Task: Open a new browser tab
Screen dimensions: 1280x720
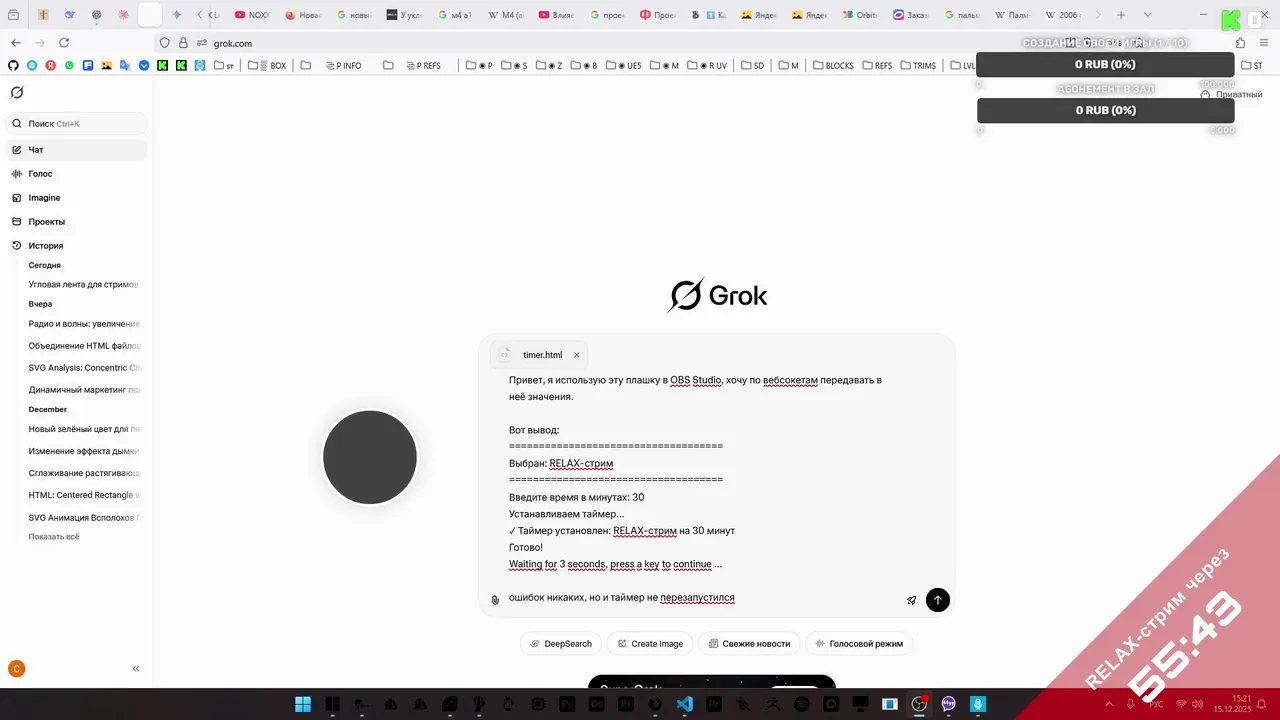Action: coord(1121,15)
